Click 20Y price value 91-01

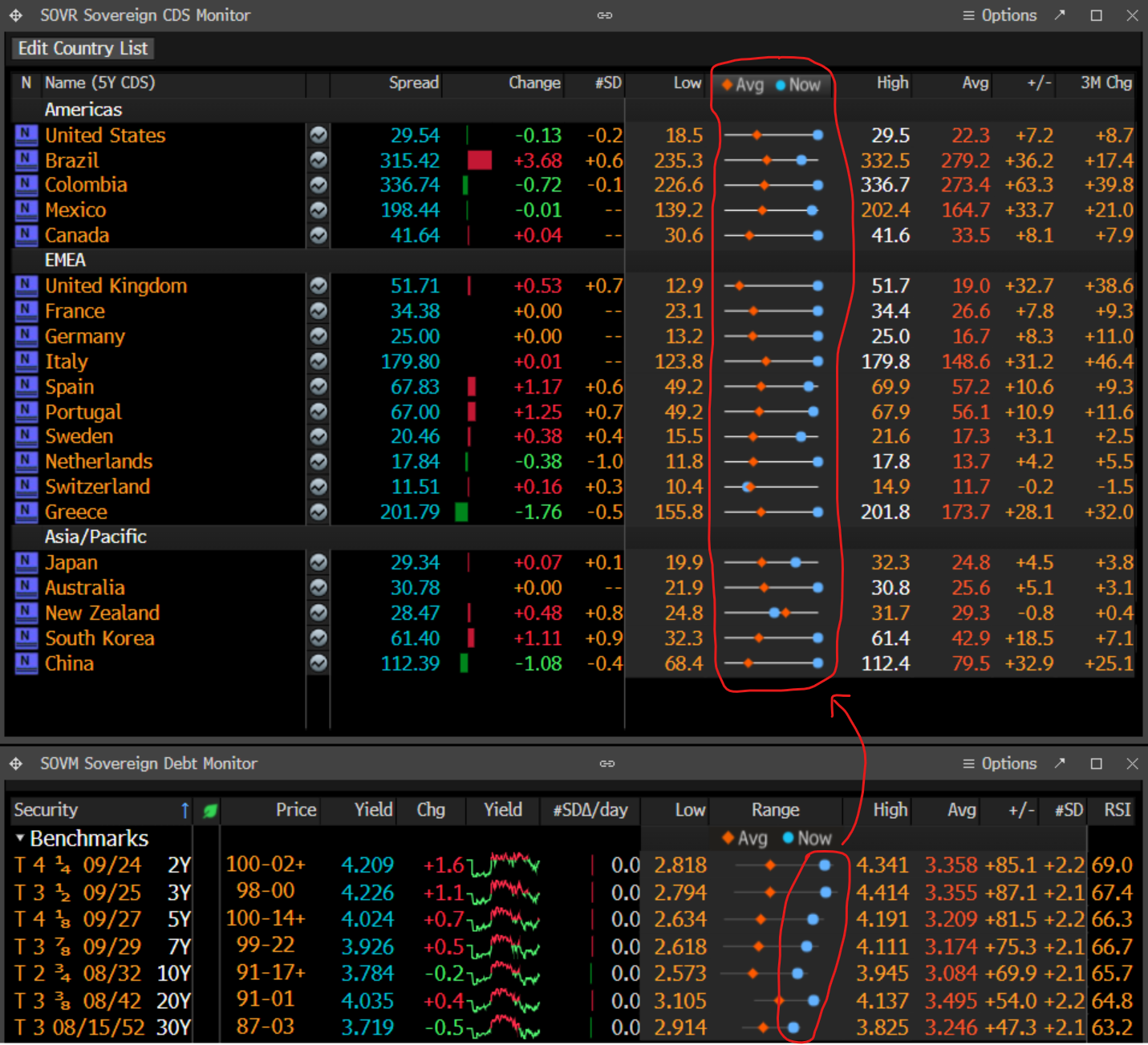click(x=266, y=1000)
